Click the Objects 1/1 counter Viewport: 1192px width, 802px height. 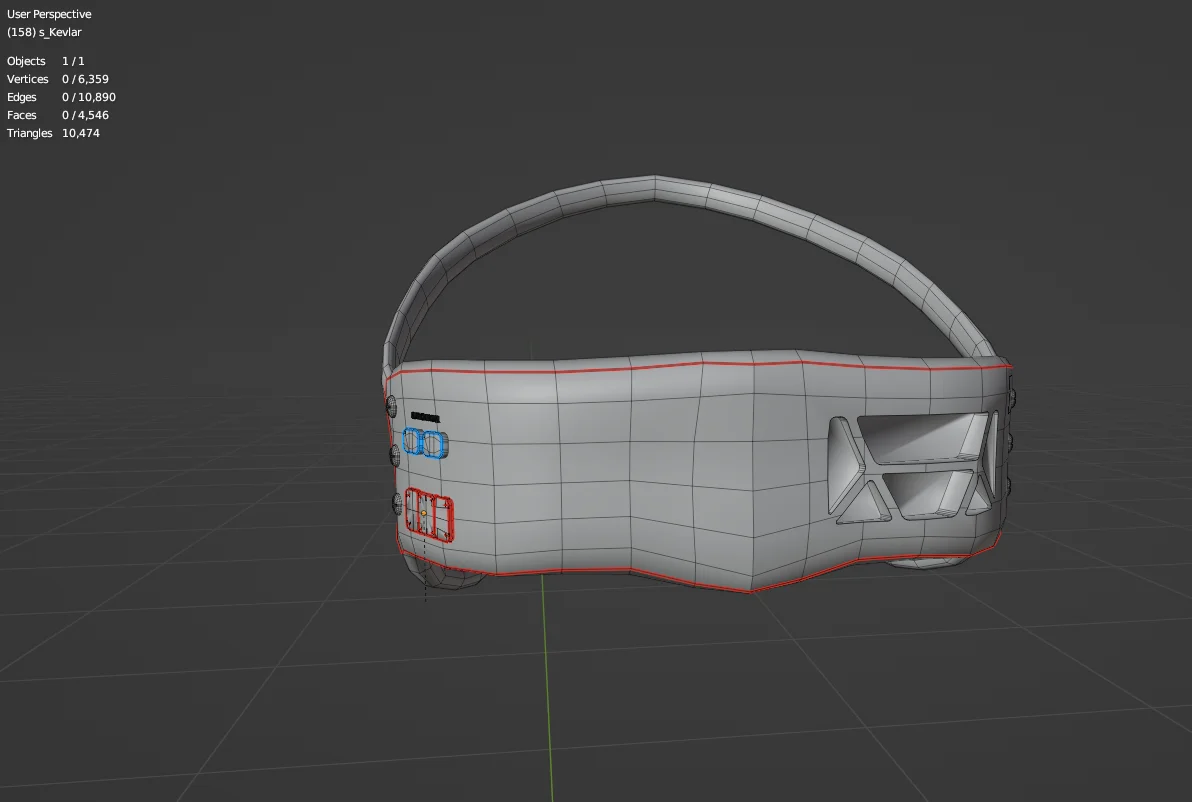click(47, 61)
